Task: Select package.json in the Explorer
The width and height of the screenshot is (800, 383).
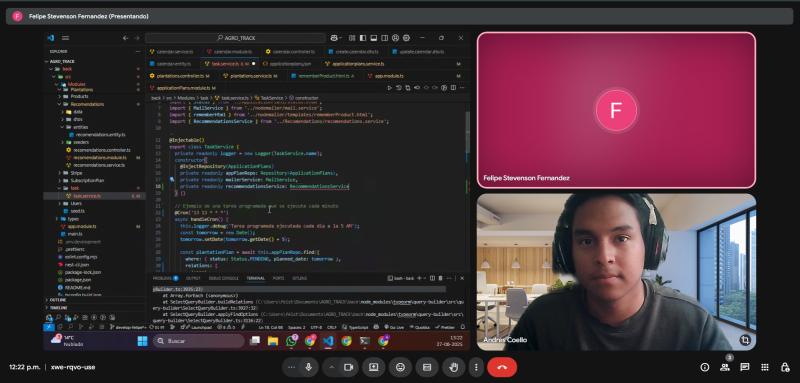Action: coord(78,280)
